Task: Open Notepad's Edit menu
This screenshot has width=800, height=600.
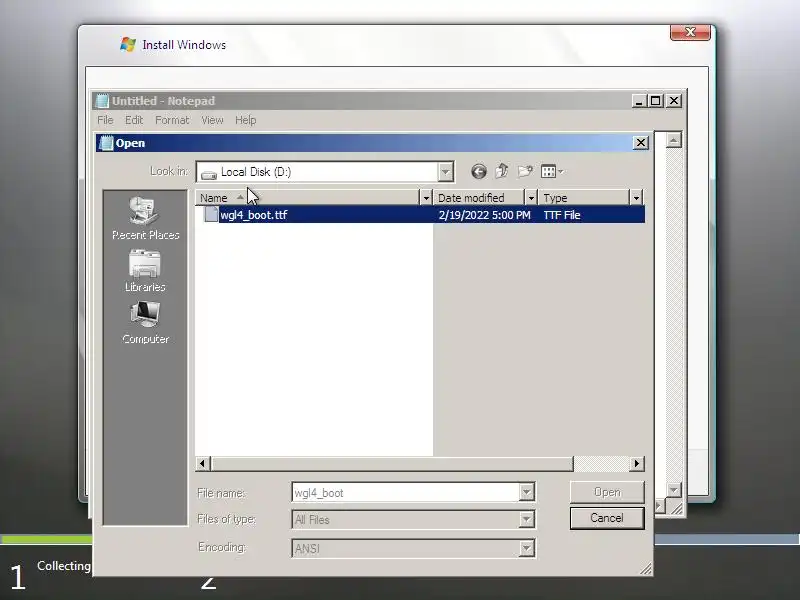Action: point(134,120)
